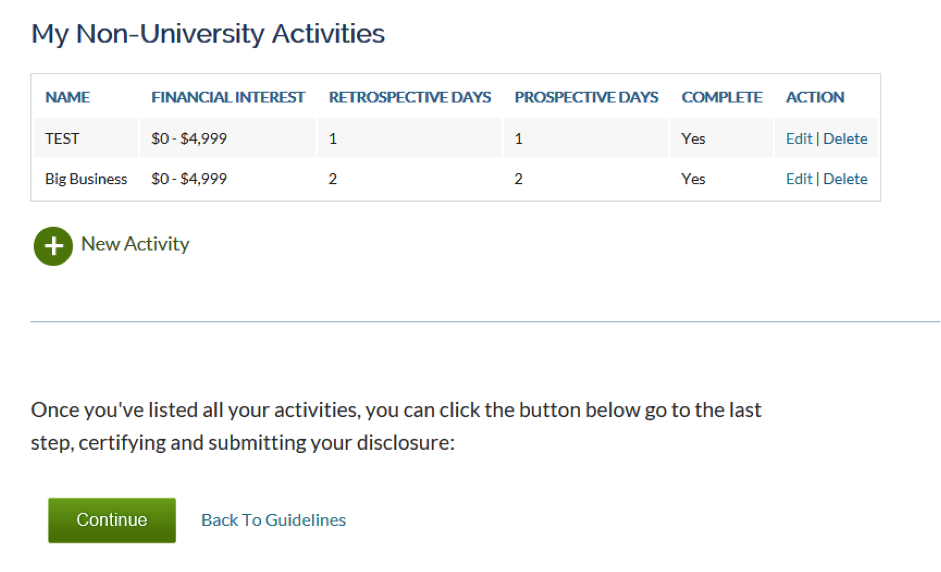Click the Big Business name cell
Screen dimensions: 941x572
click(x=86, y=179)
